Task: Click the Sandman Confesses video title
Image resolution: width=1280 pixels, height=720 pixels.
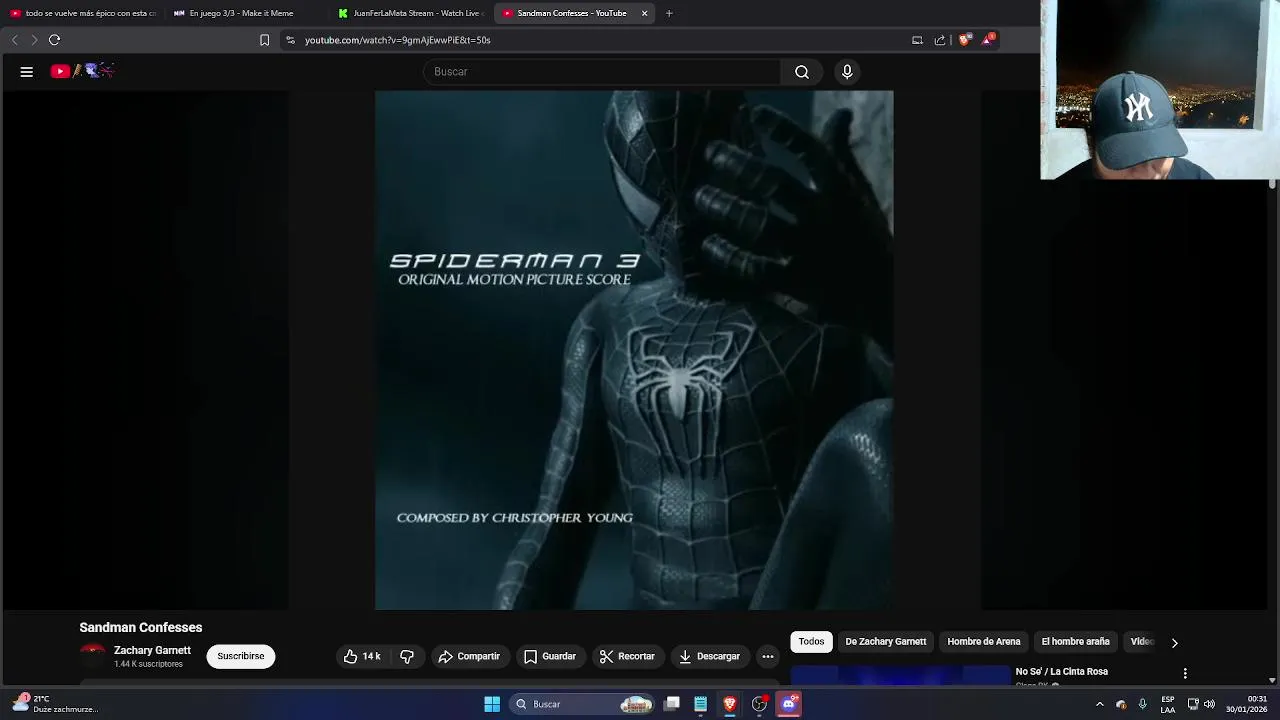Action: click(x=141, y=627)
